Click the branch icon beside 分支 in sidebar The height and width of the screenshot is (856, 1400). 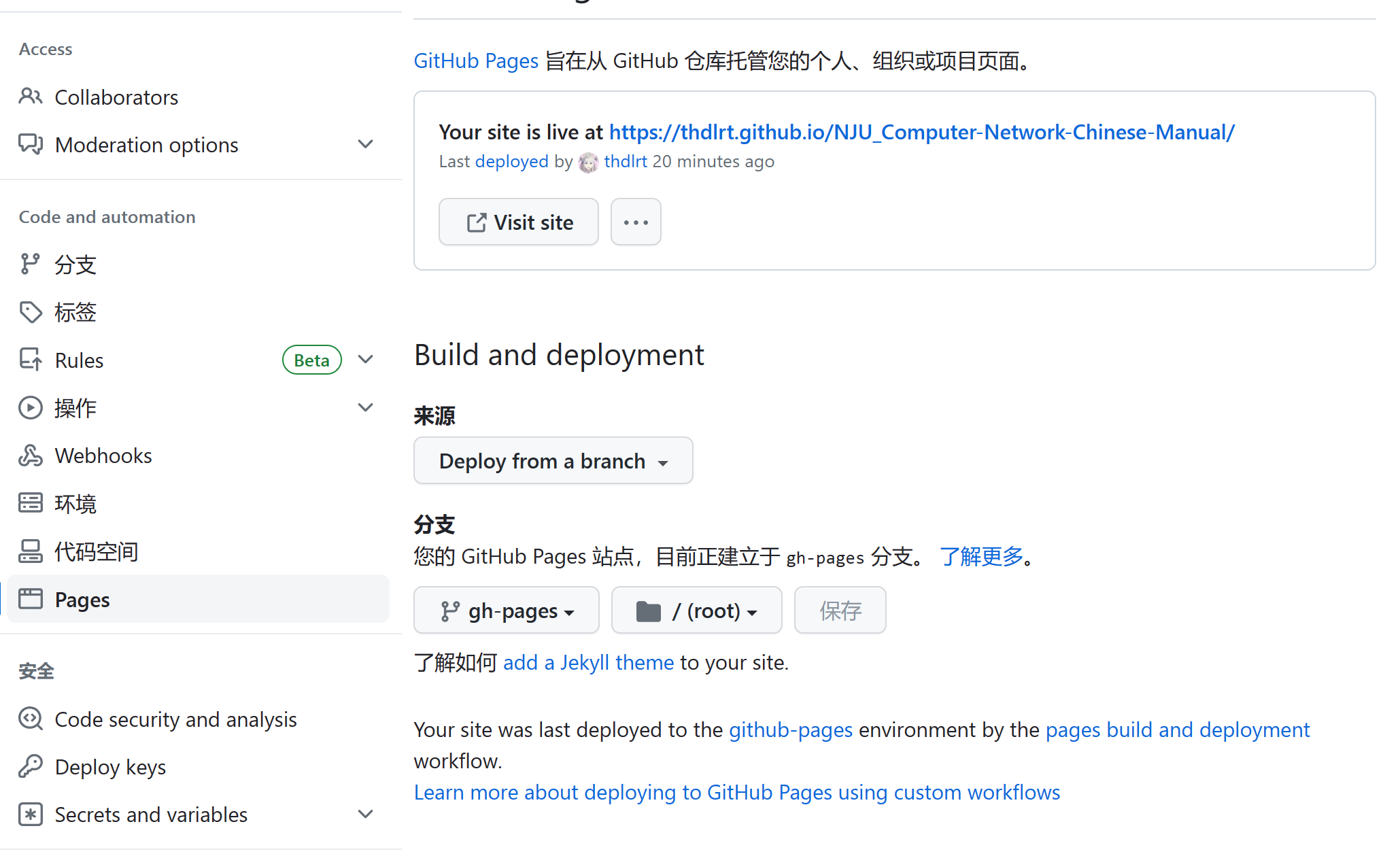click(x=31, y=264)
